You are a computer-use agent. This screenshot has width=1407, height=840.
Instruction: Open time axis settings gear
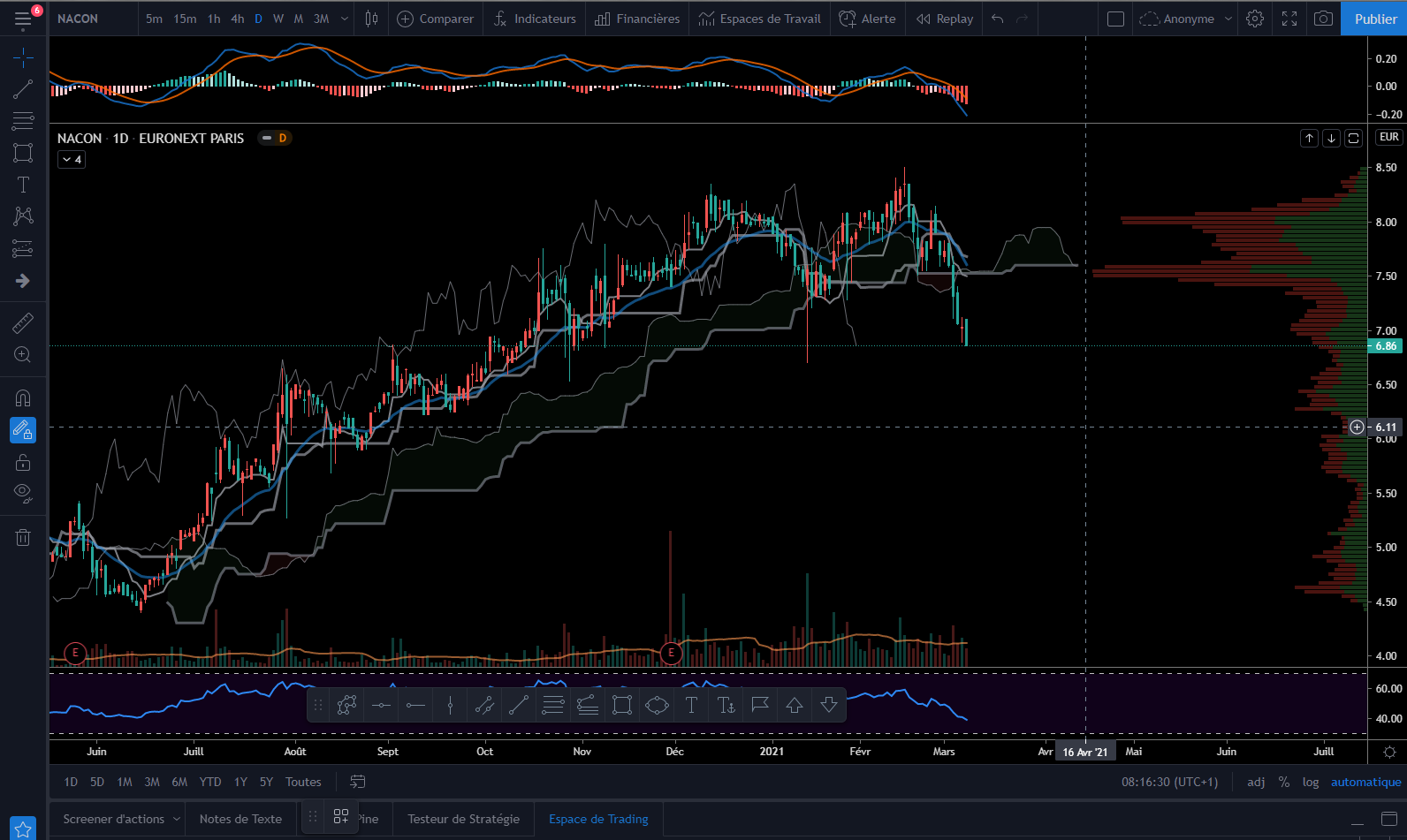pos(1389,752)
